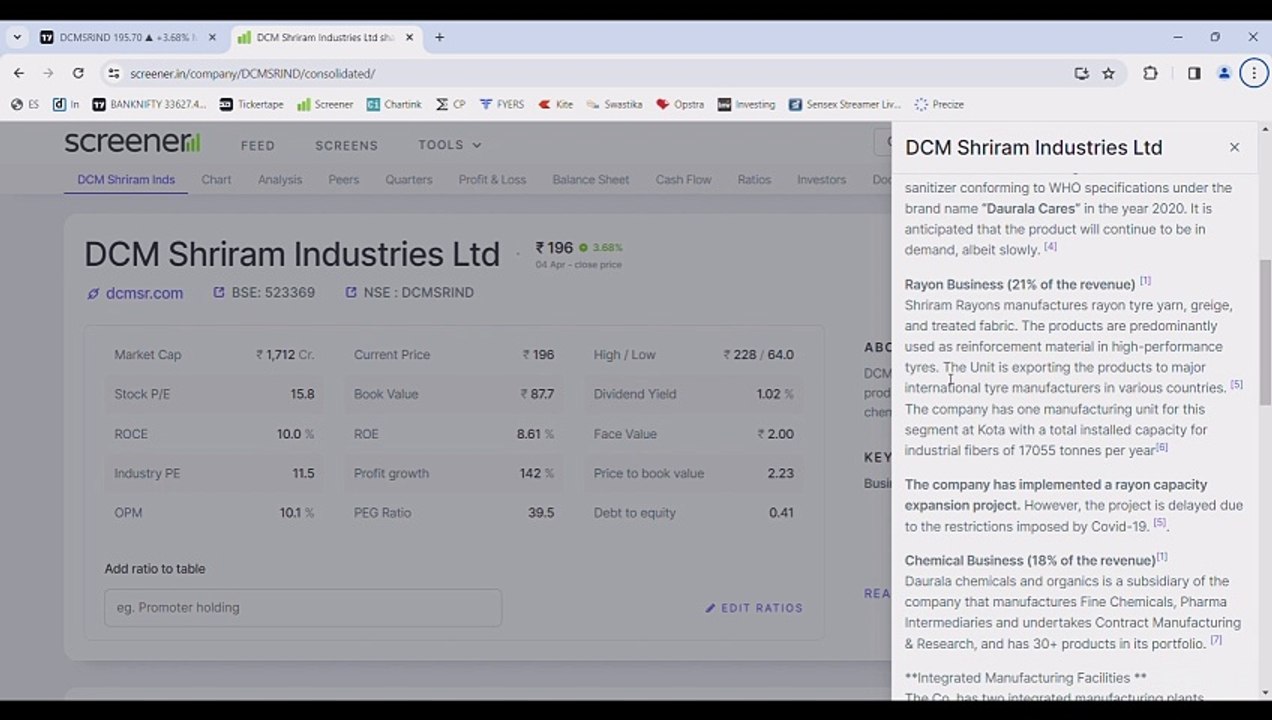Jump to the Profit & Loss section
This screenshot has height=720, width=1272.
(x=492, y=180)
